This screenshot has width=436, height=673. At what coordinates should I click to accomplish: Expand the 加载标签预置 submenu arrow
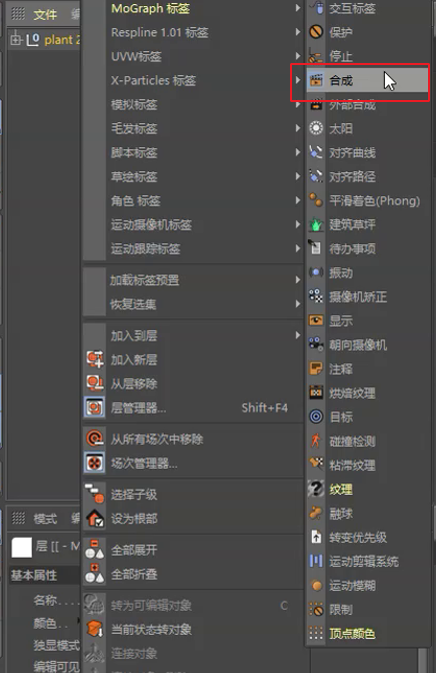pos(298,280)
